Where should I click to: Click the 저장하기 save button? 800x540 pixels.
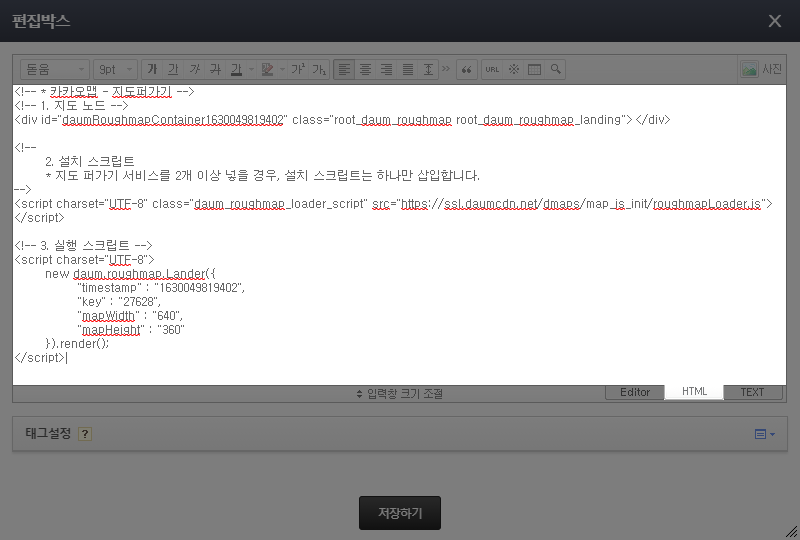pos(400,513)
